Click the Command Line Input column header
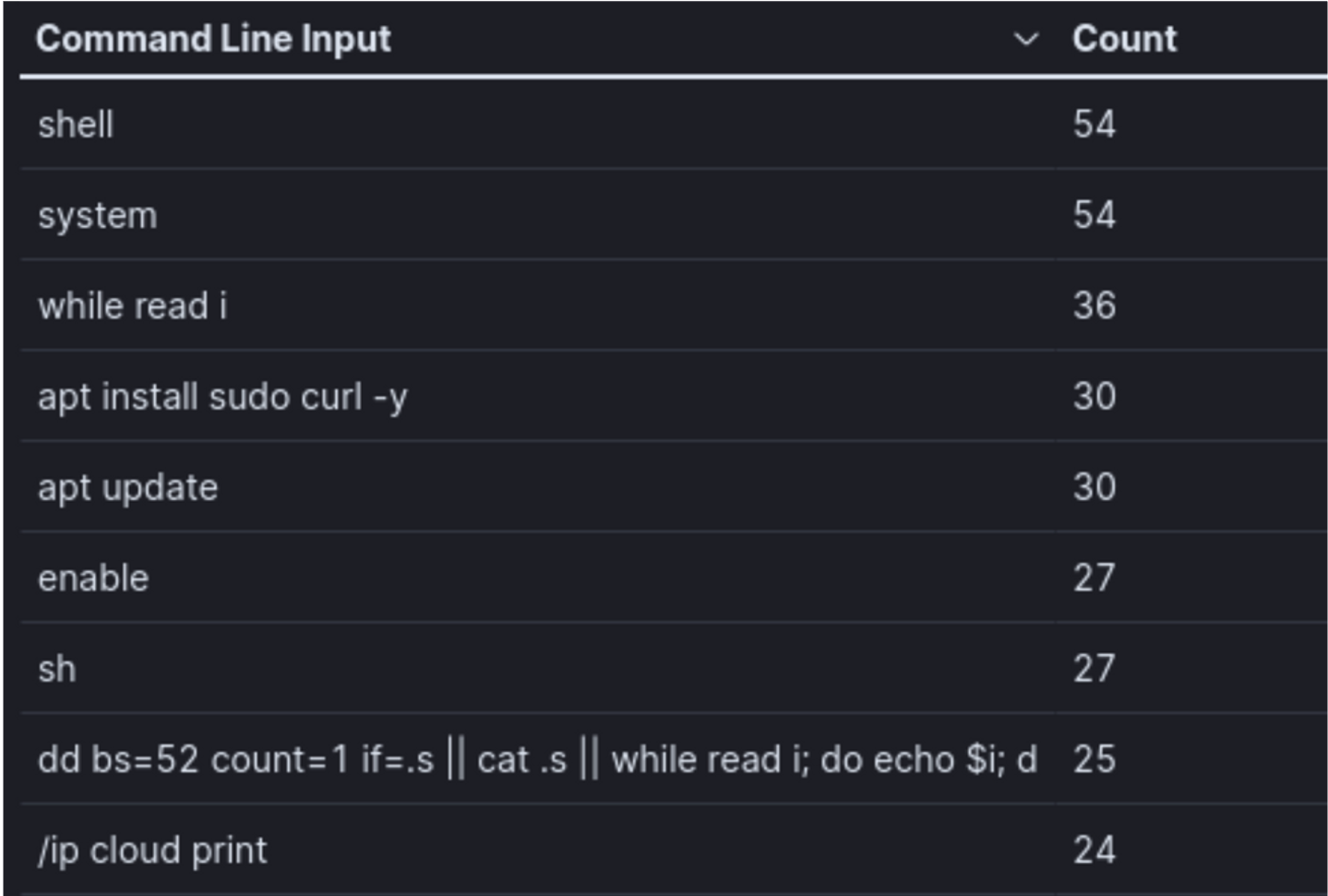This screenshot has width=1328, height=896. [213, 39]
